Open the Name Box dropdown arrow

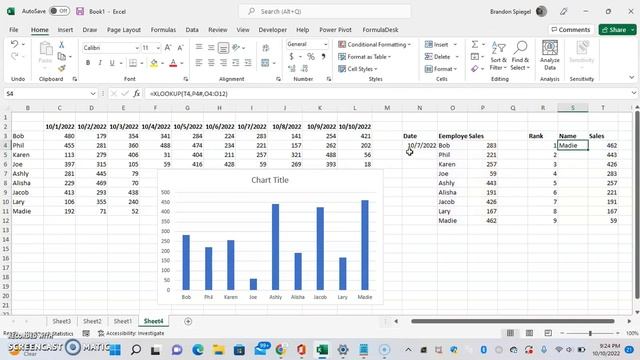93,93
